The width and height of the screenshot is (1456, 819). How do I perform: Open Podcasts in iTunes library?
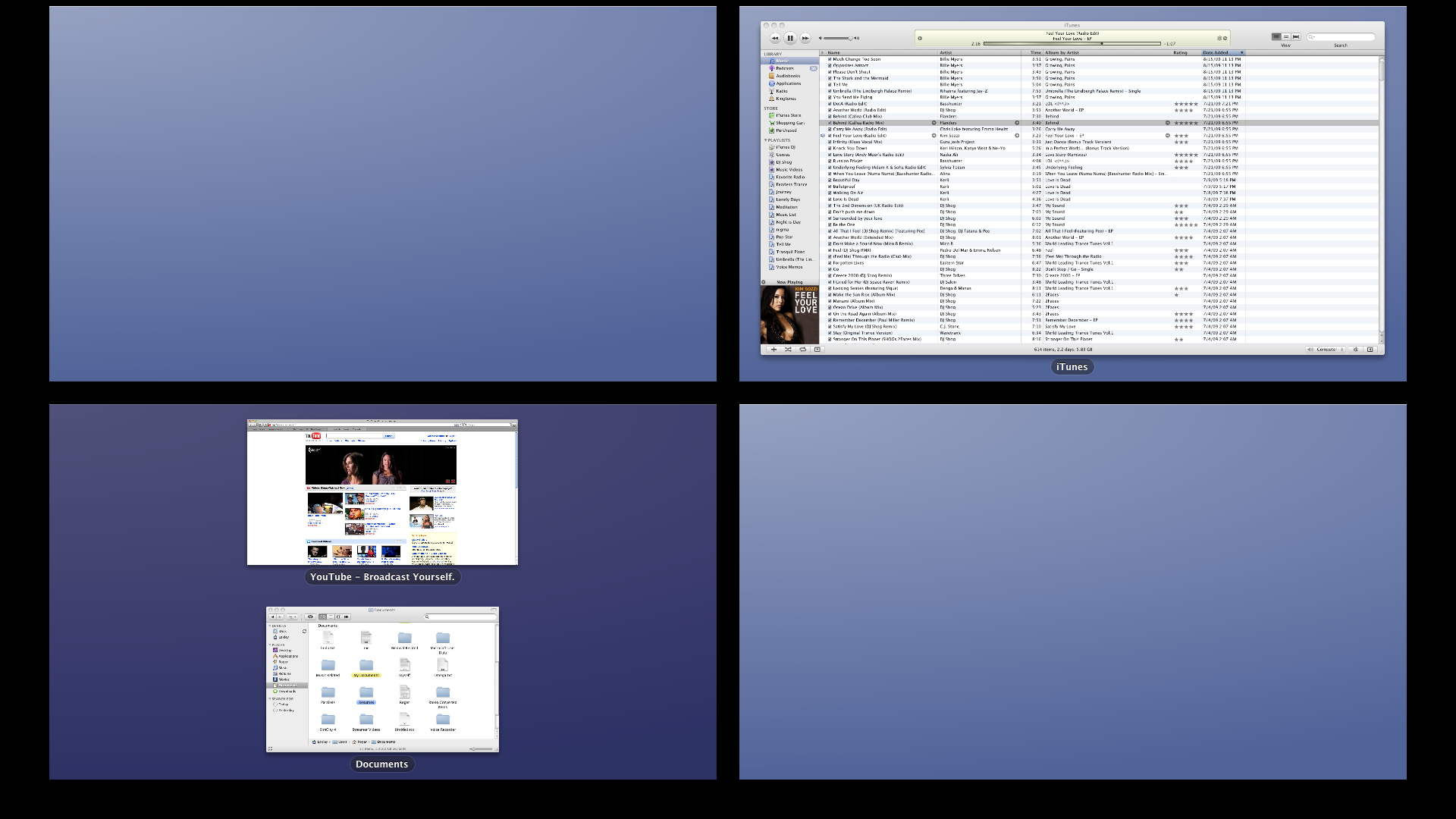(785, 68)
